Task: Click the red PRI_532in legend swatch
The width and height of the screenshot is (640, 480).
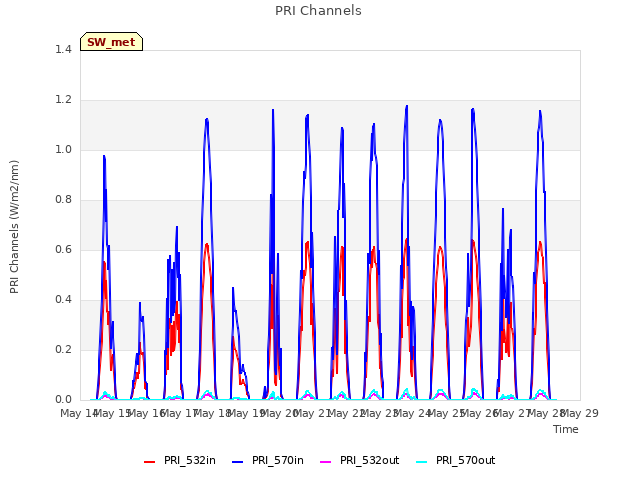Action: (150, 462)
